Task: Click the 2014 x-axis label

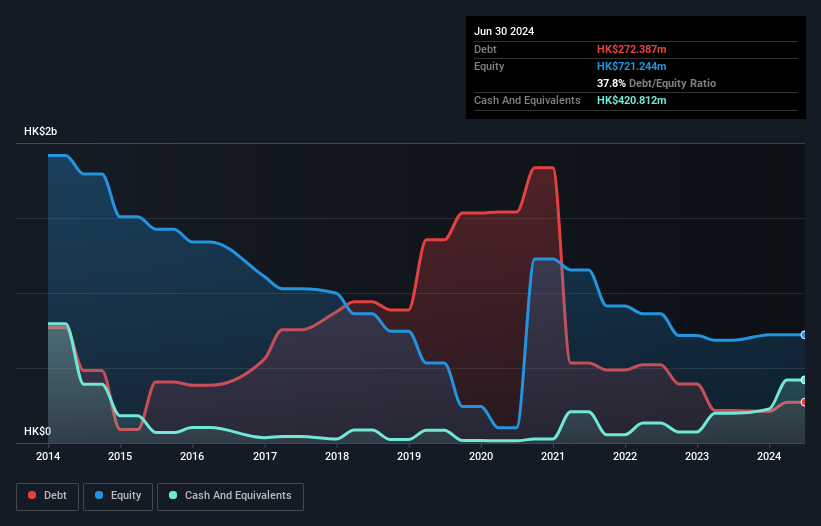Action: (48, 456)
